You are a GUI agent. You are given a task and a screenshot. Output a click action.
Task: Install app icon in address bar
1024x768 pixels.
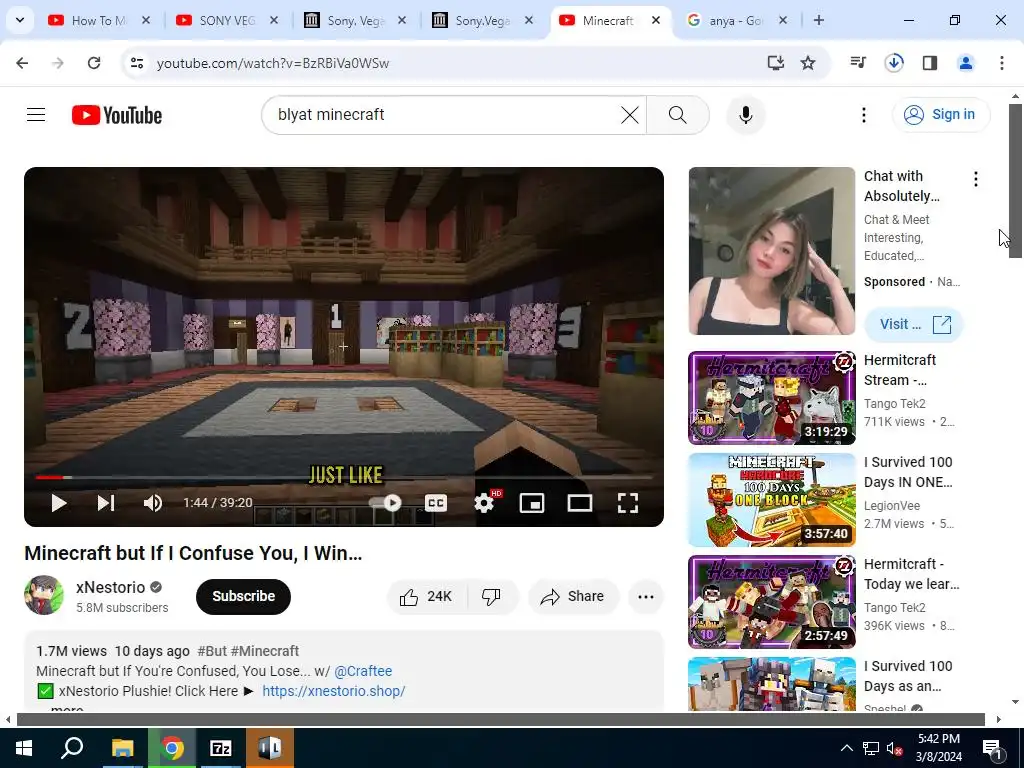pyautogui.click(x=775, y=63)
